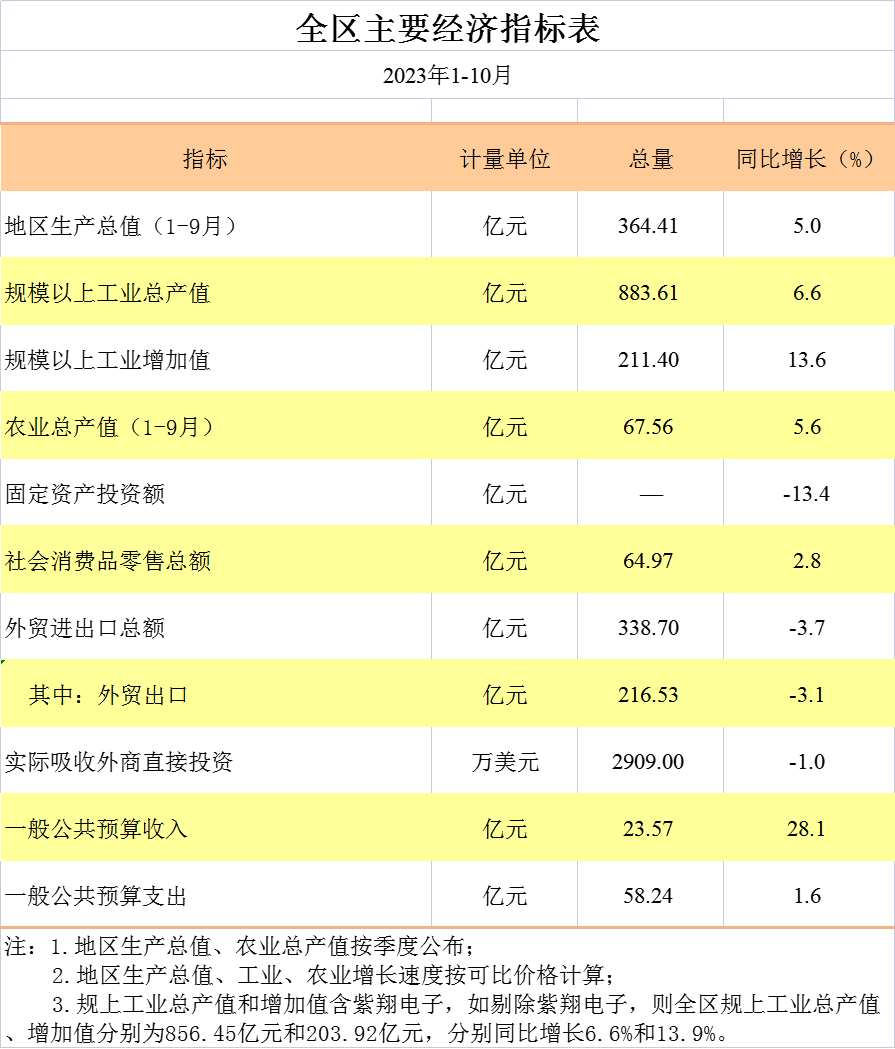Image resolution: width=895 pixels, height=1049 pixels.
Task: Select the growth value 5.6
Action: tap(807, 427)
